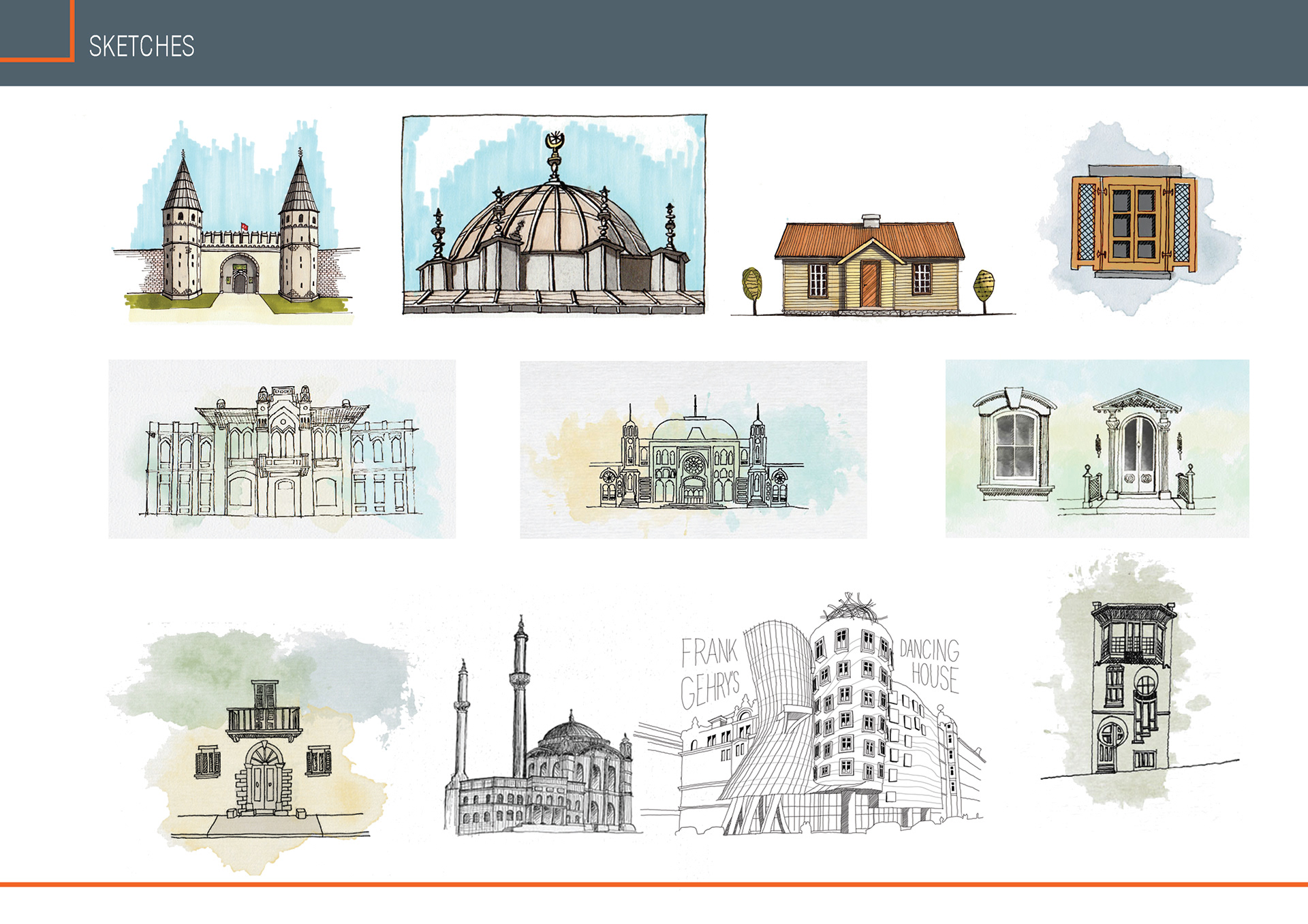Click the synagogue with rose window sketch
Viewport: 1308px width, 924px height.
pos(694,451)
